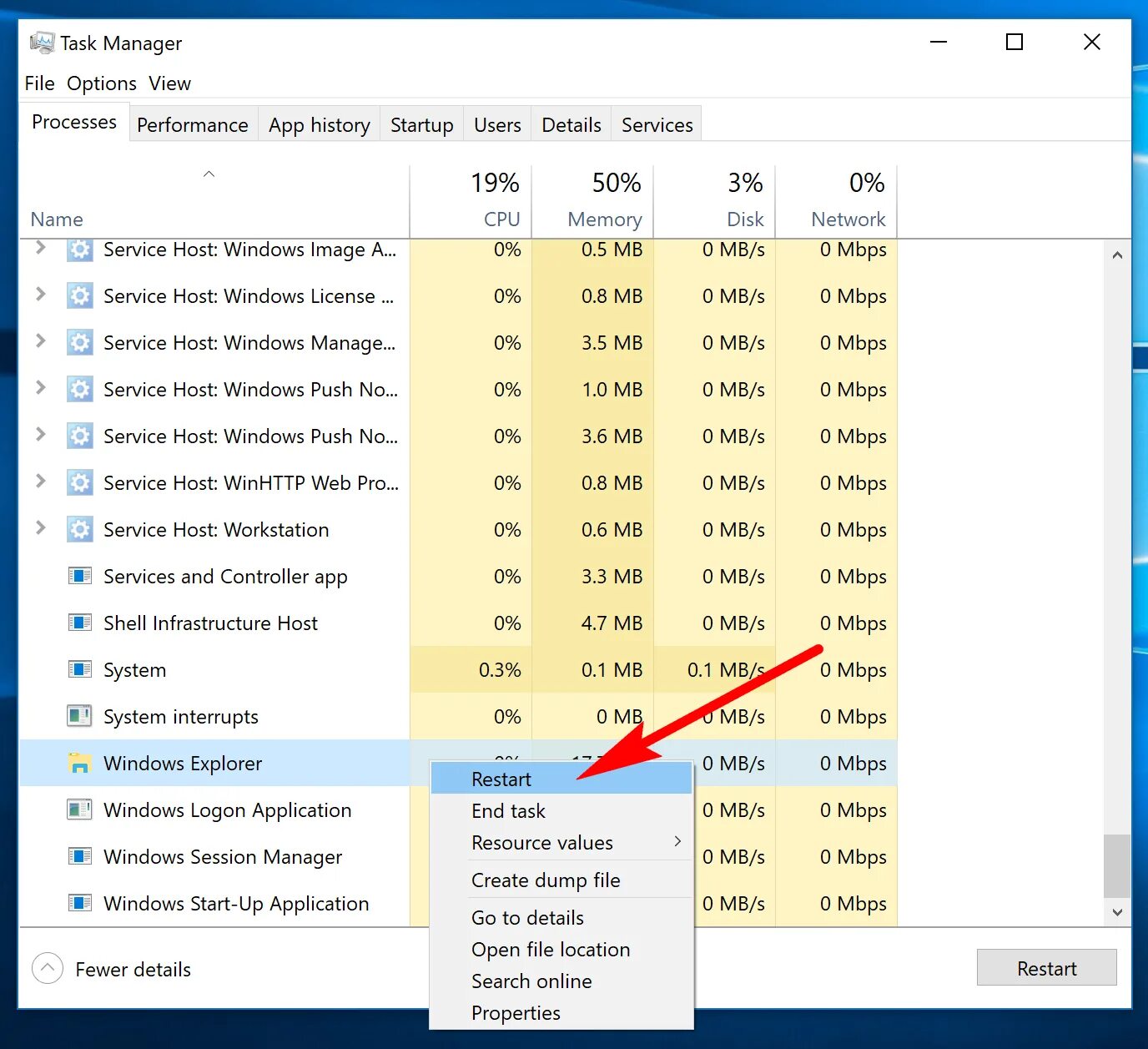Choose Go to details in context menu
Image resolution: width=1148 pixels, height=1049 pixels.
[561, 917]
